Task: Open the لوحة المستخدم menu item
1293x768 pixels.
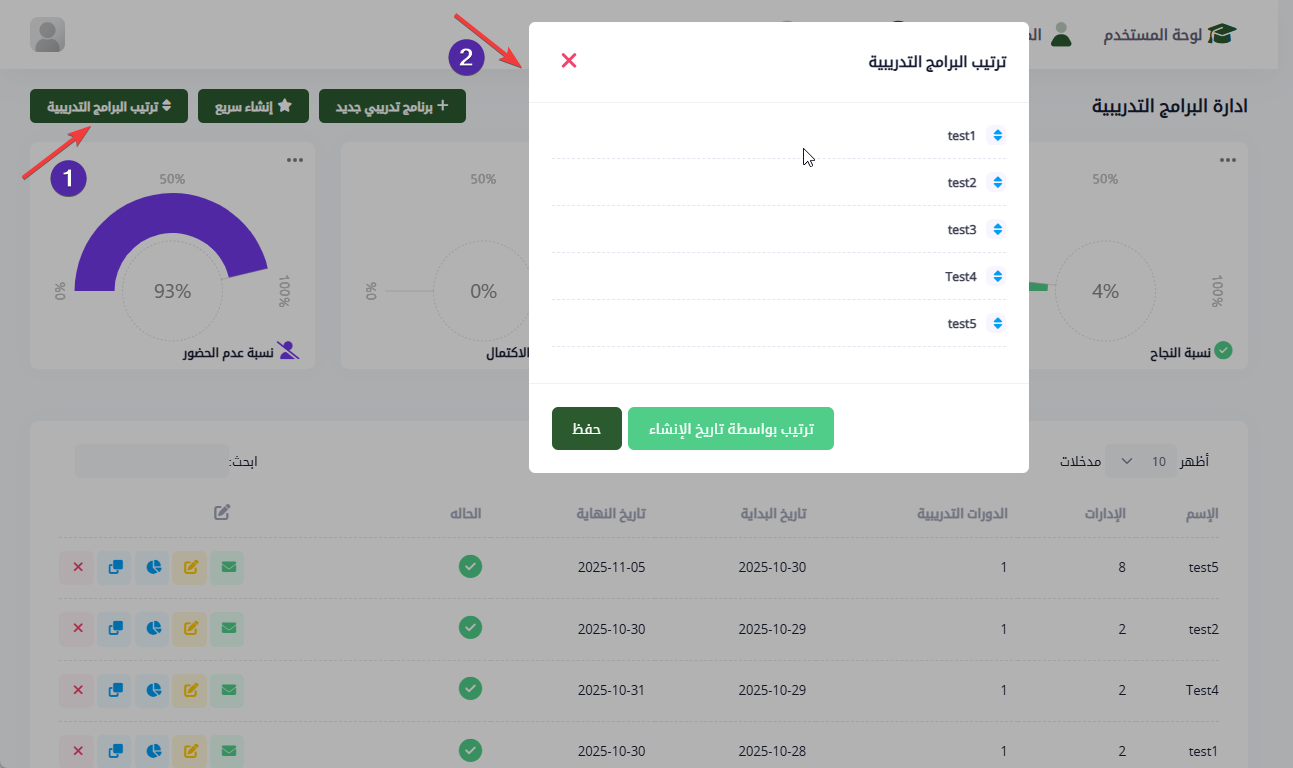Action: tap(1170, 35)
